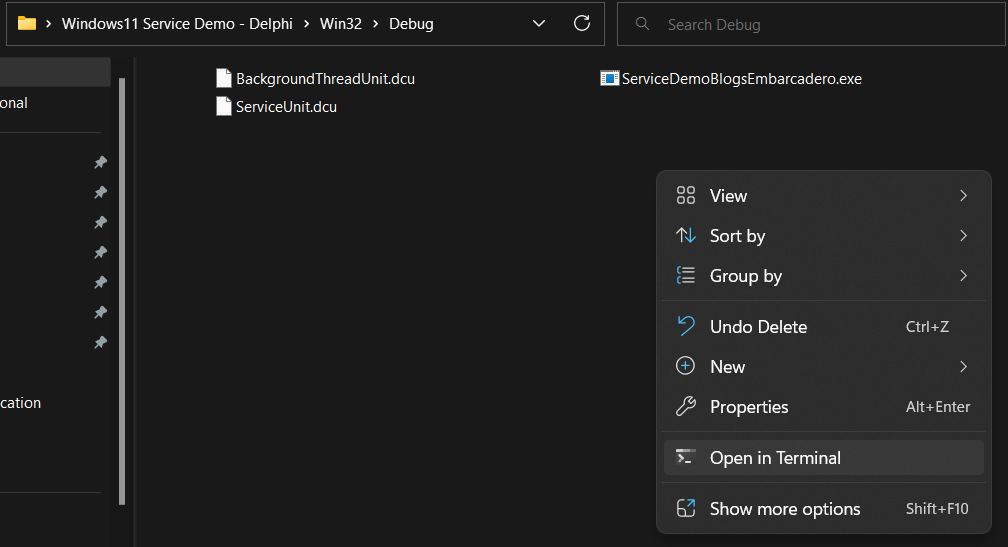Open Show more options entry
Image resolution: width=1008 pixels, height=547 pixels.
pos(784,508)
